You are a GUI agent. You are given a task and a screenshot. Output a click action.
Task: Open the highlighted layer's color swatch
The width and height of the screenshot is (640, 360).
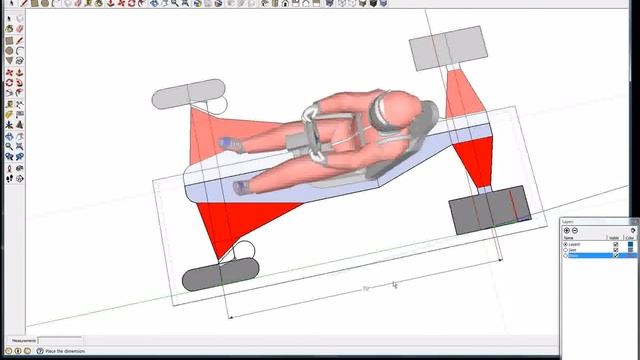631,256
